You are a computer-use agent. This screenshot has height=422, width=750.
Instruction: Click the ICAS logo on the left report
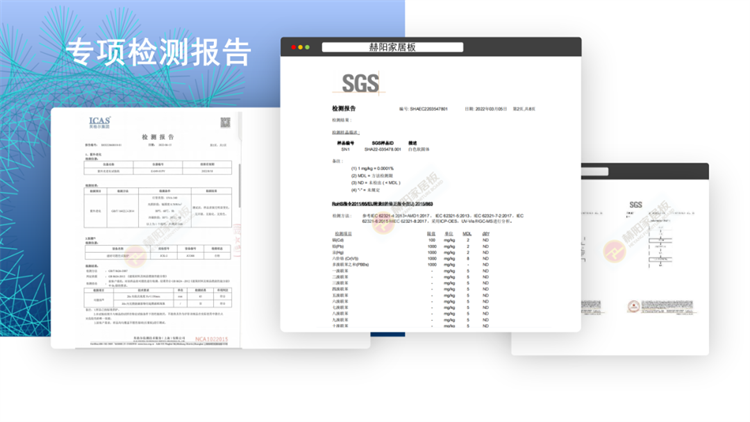point(99,122)
